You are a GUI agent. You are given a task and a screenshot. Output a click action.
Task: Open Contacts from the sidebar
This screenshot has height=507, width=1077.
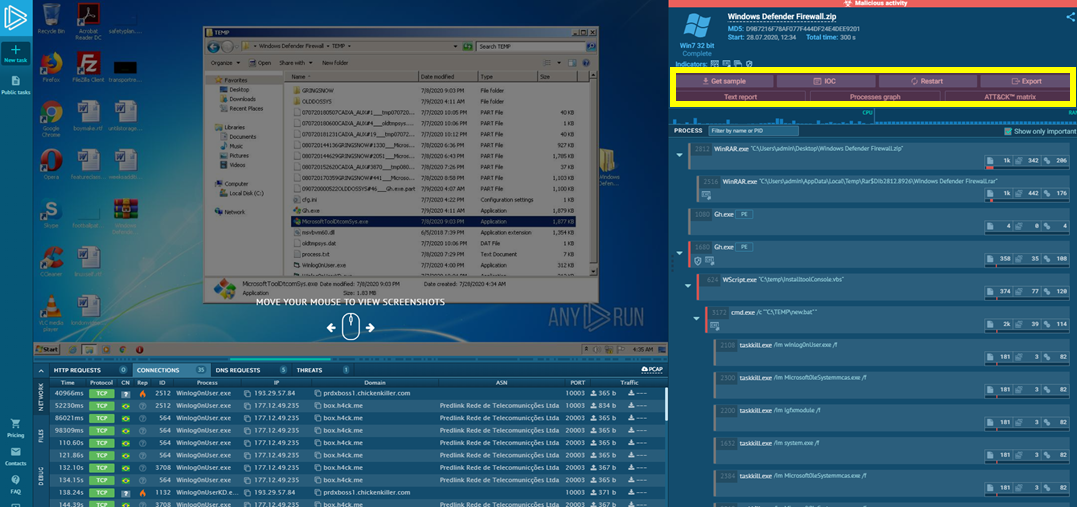point(15,456)
